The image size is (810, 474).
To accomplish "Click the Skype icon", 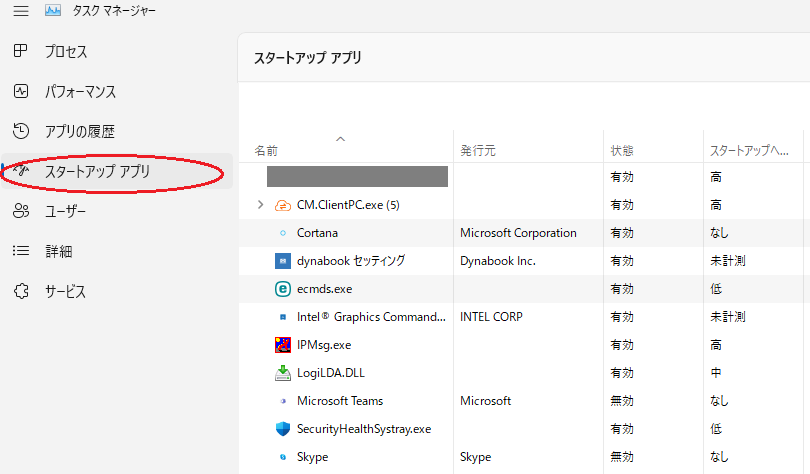I will click(x=283, y=457).
